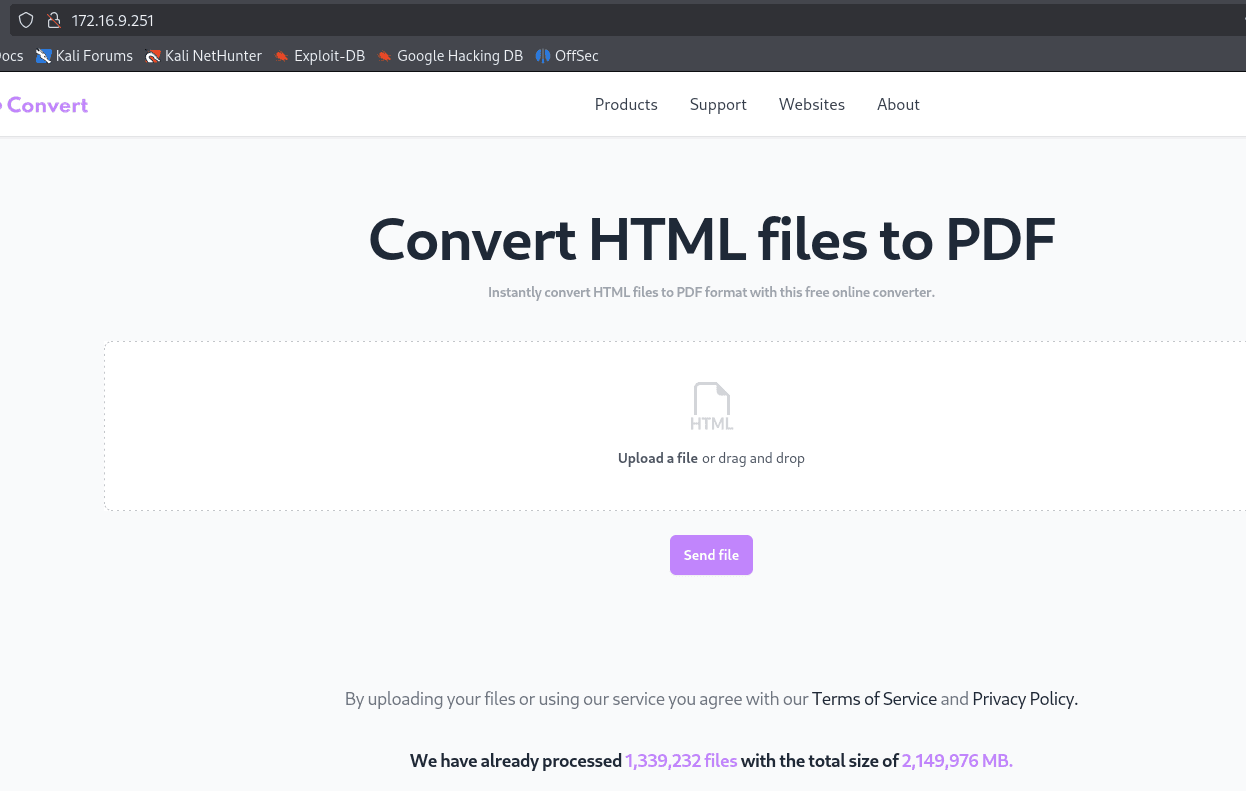Open the Websites menu item
The image size is (1246, 791).
(x=812, y=105)
